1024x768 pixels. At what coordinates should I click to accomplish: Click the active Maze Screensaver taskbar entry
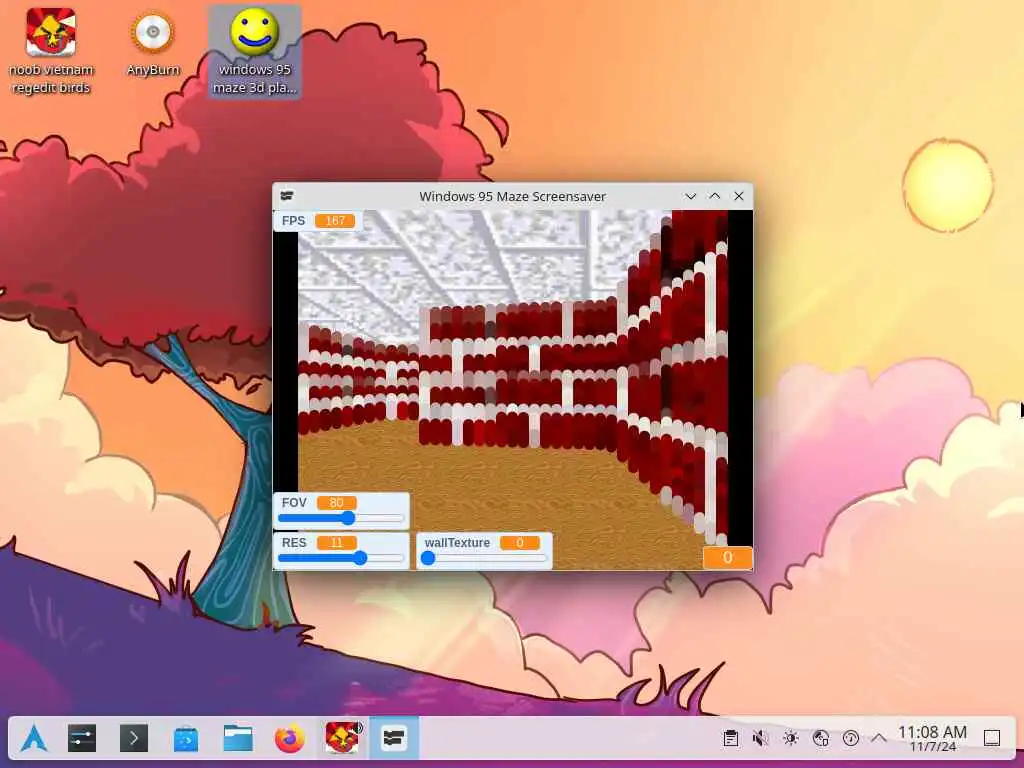coord(394,738)
